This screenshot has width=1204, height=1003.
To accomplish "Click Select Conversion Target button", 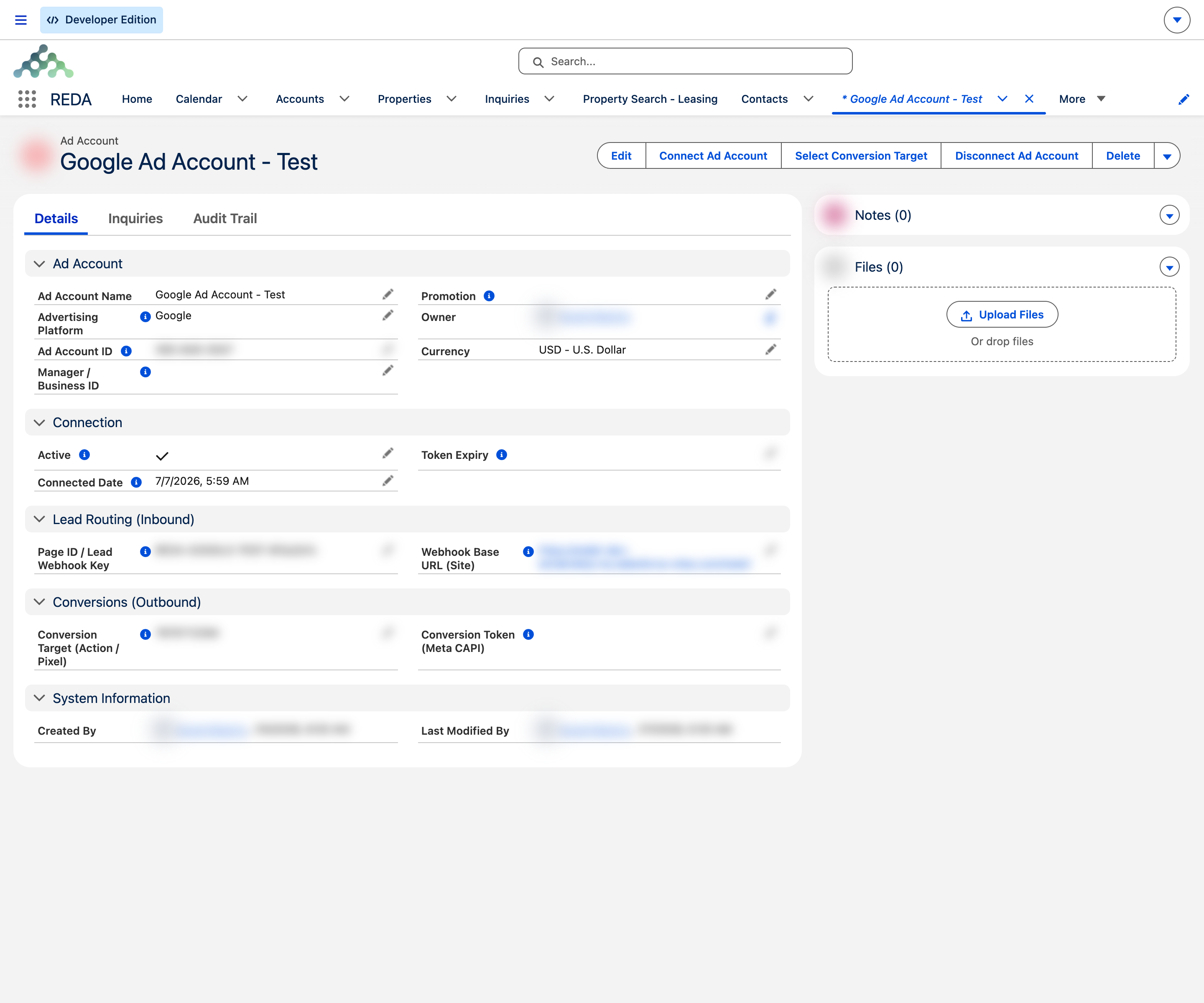I will click(x=861, y=156).
